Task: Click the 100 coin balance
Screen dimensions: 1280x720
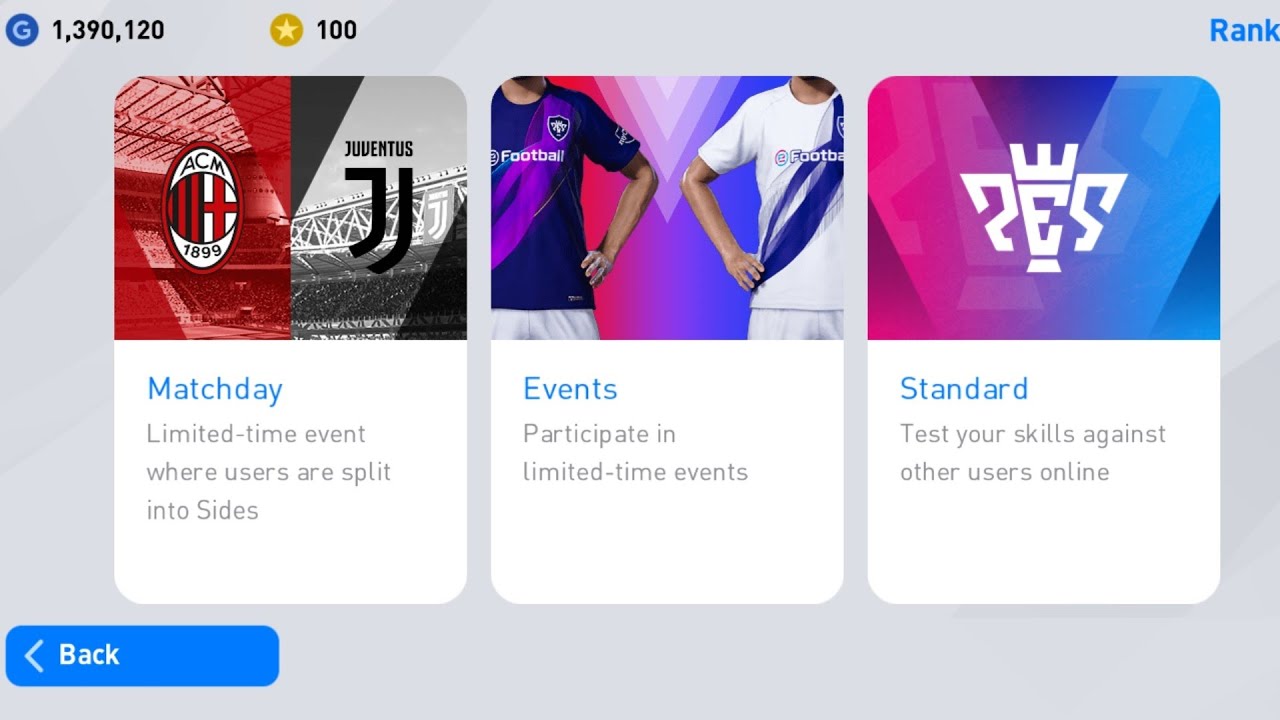Action: pos(336,30)
